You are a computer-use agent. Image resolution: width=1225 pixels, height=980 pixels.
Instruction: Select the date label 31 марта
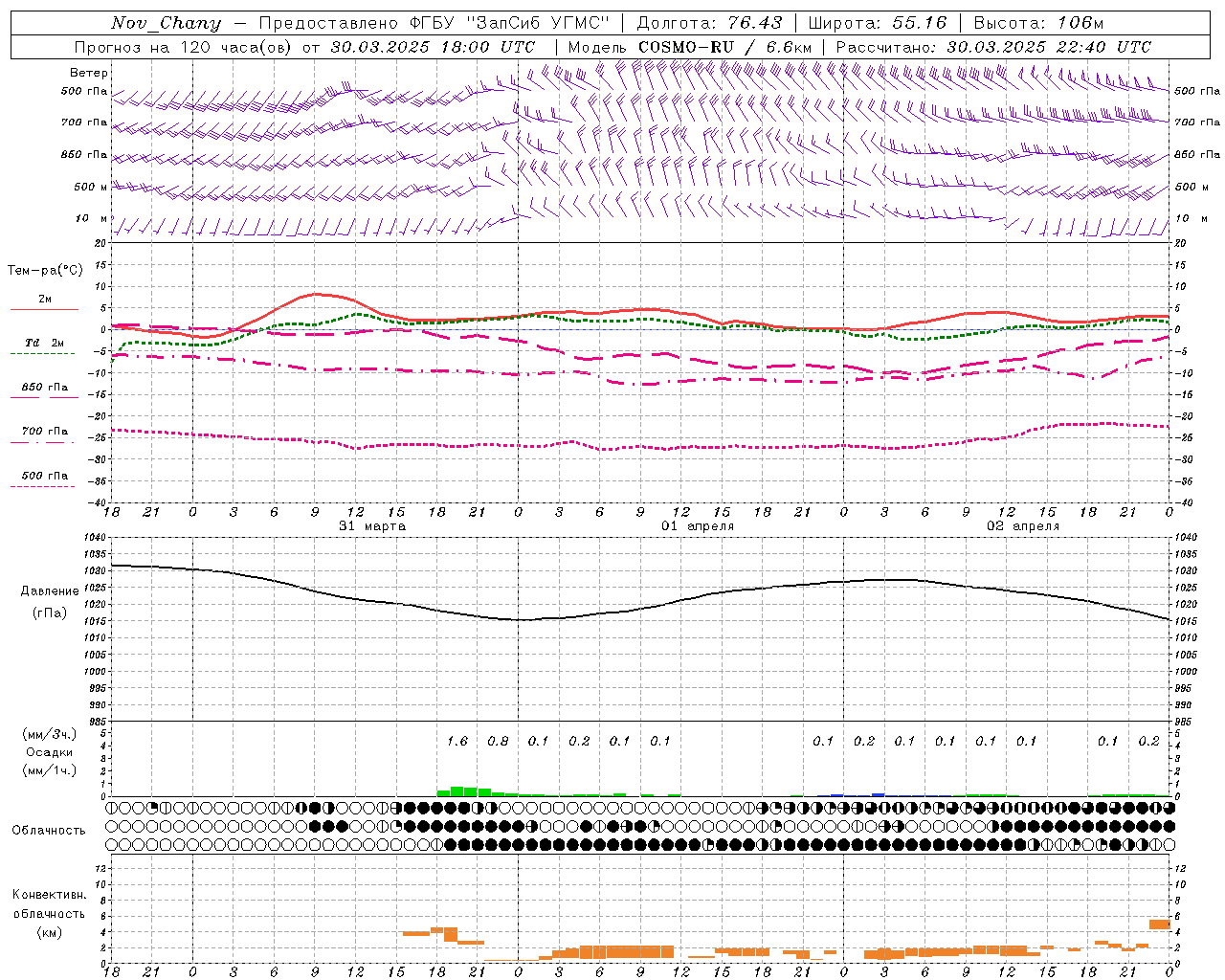[372, 526]
